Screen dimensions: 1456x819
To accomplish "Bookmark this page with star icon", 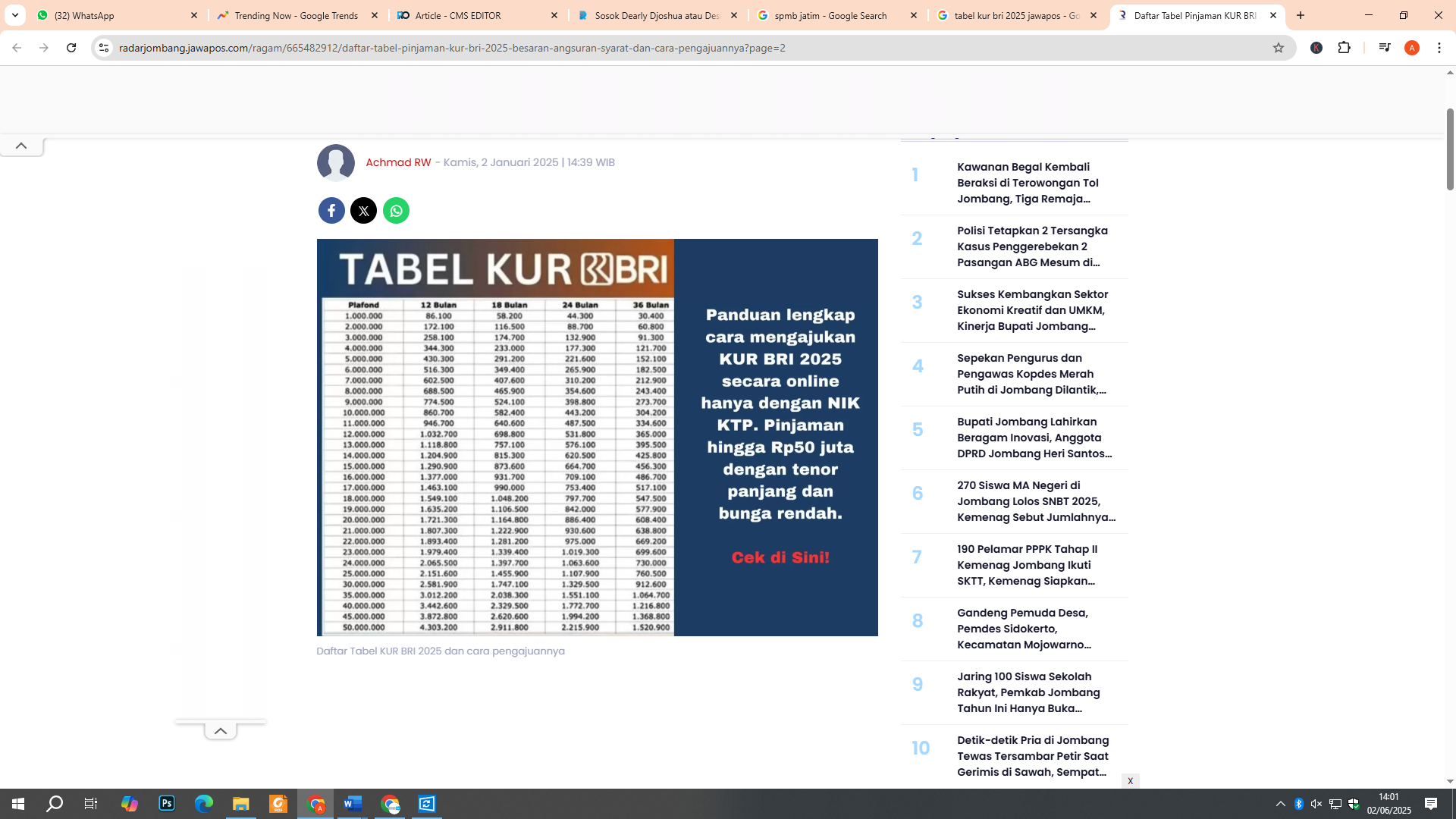I will 1279,48.
